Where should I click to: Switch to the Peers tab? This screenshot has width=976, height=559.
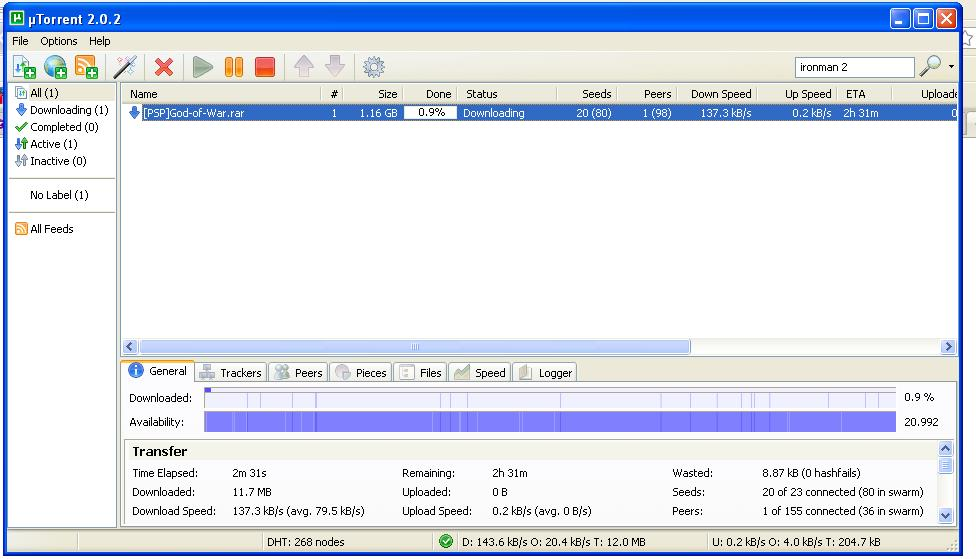(x=299, y=373)
